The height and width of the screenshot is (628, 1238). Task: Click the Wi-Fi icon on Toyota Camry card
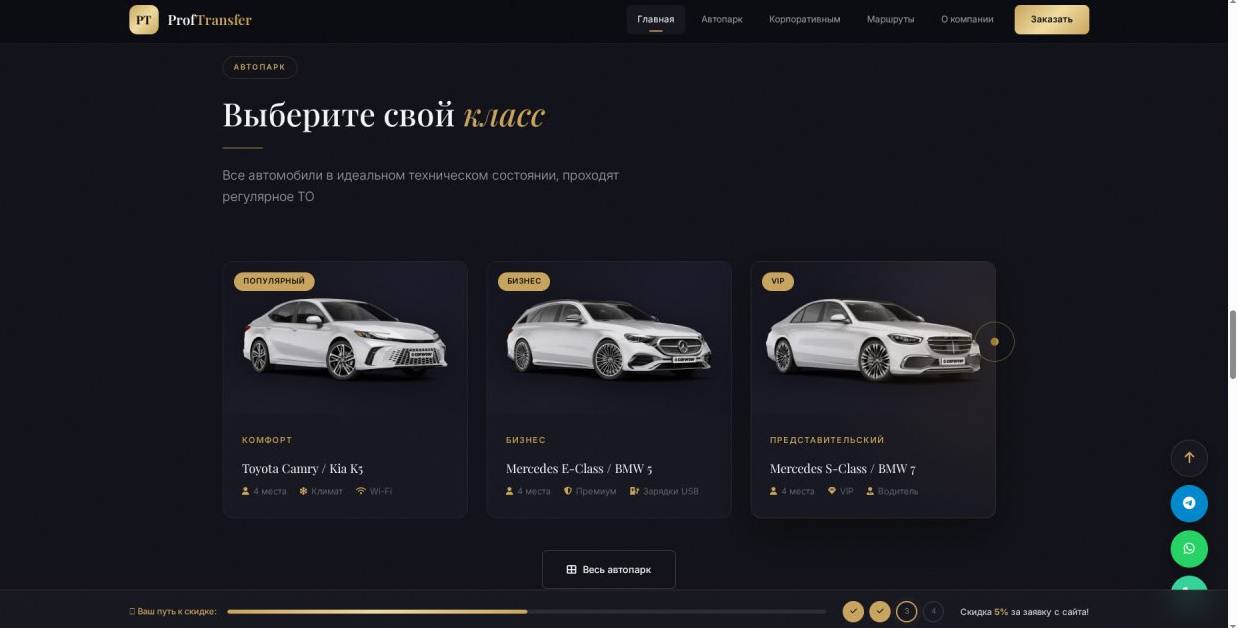(361, 491)
